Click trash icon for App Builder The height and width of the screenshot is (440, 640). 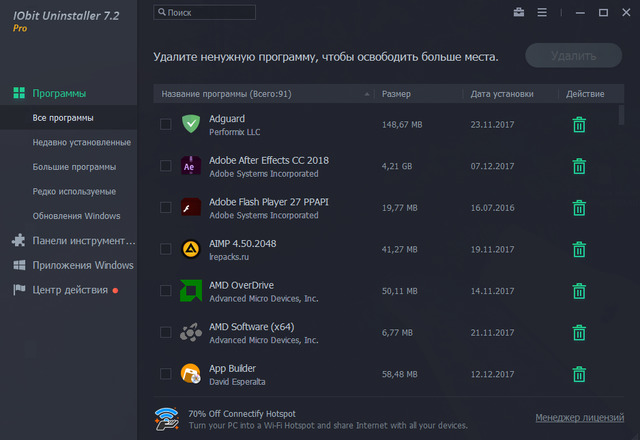pos(579,374)
